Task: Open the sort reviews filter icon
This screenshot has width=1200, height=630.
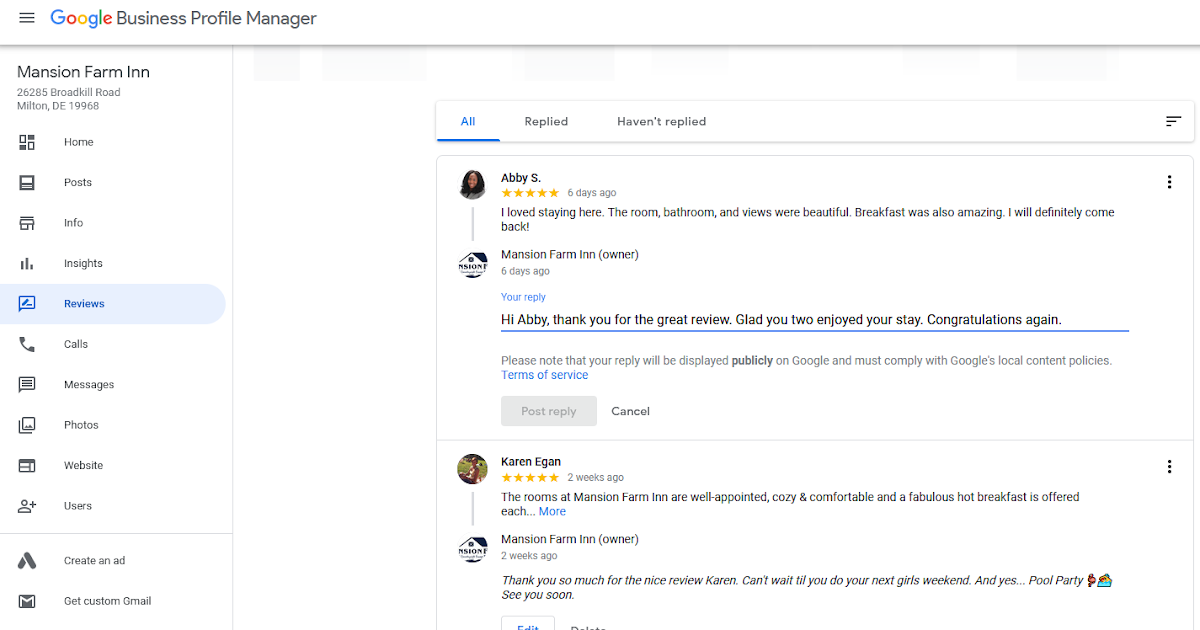Action: (1173, 121)
